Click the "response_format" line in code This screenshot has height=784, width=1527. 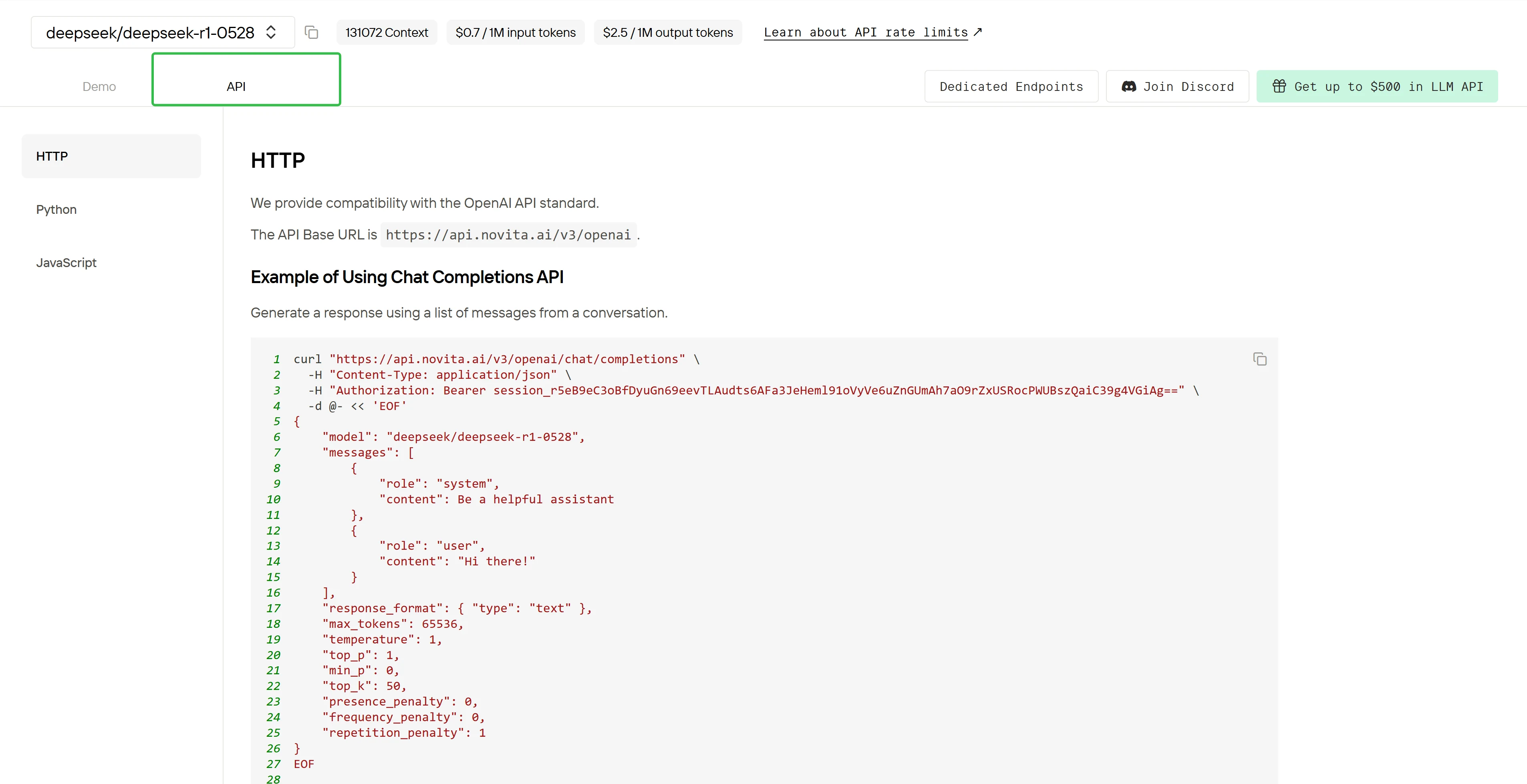click(456, 608)
